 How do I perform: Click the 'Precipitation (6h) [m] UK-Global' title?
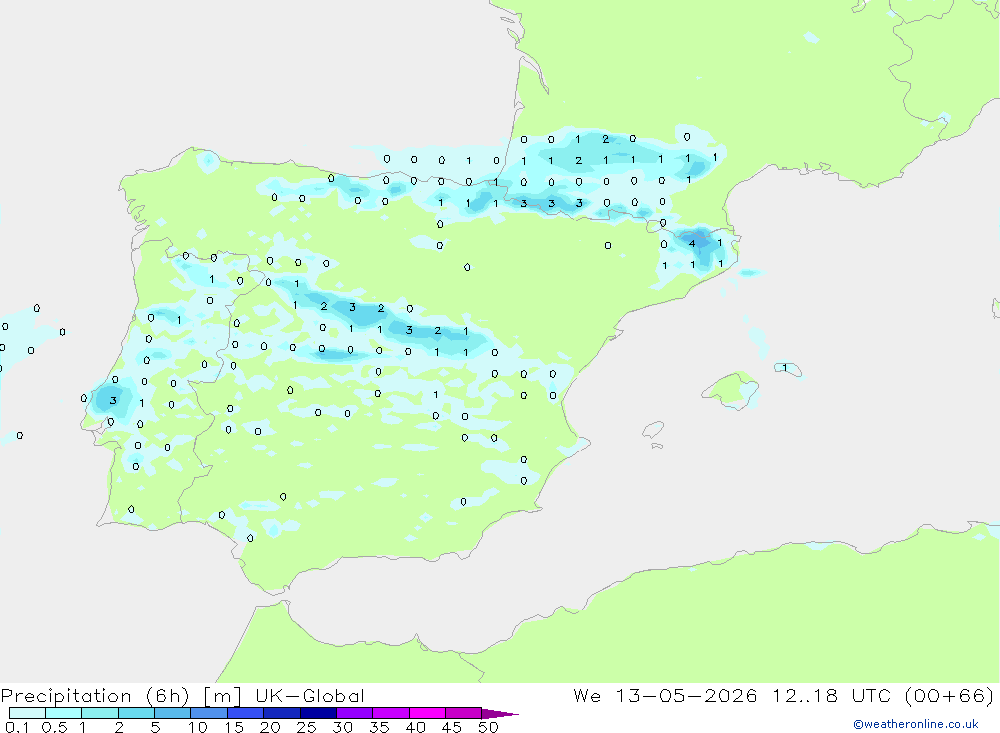(x=183, y=696)
